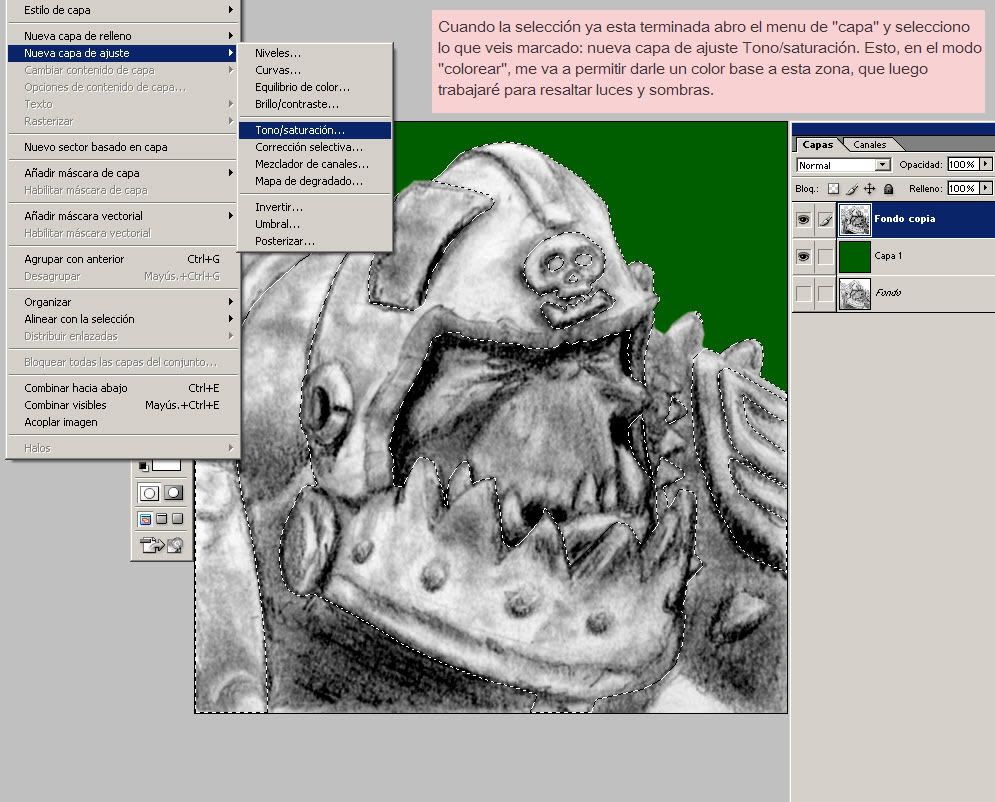Reset to default foreground and background colors
This screenshot has height=802, width=995.
tap(143, 466)
